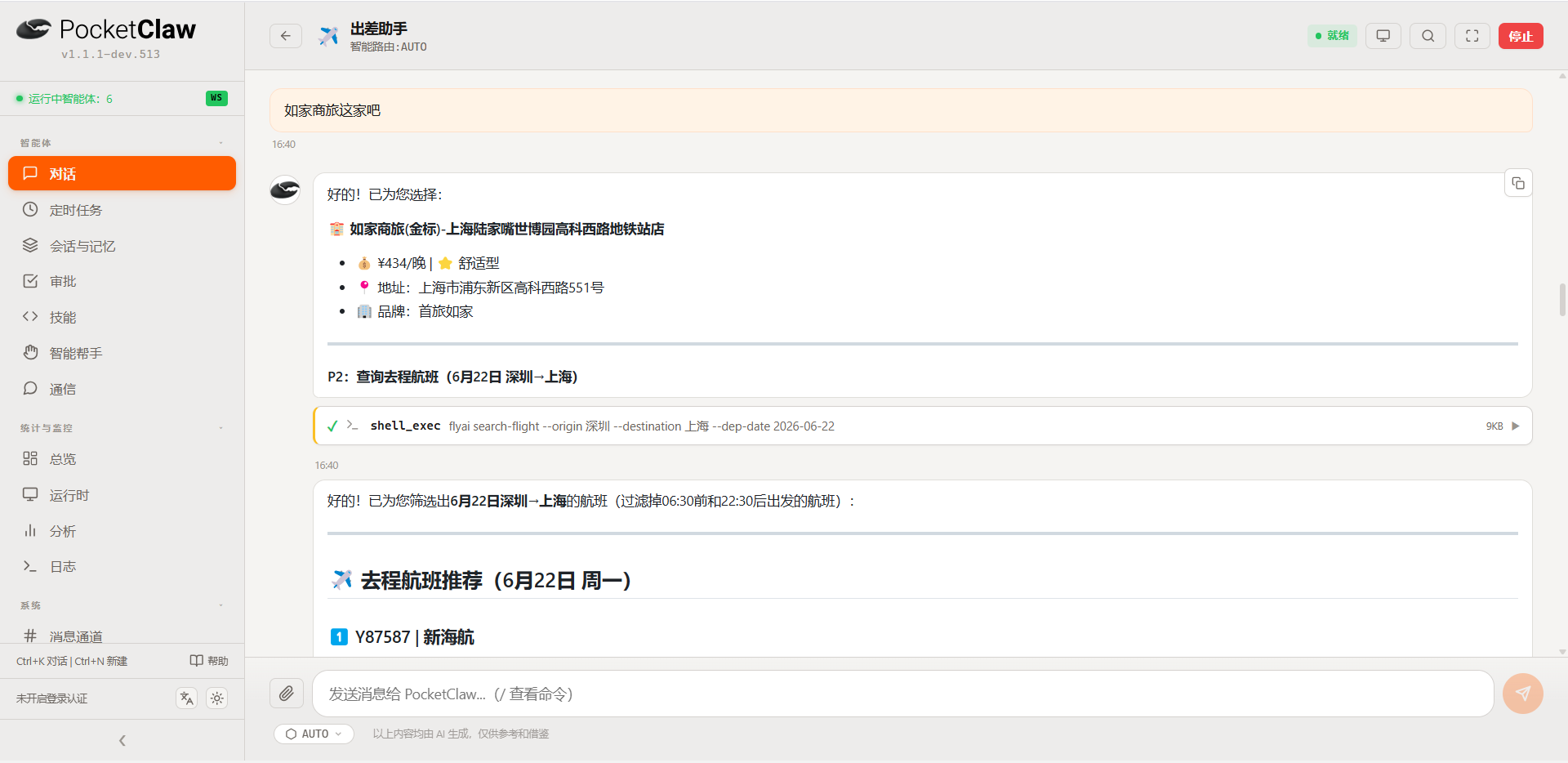Toggle the light/dark theme icon
Image resolution: width=1568 pixels, height=763 pixels.
coord(216,698)
